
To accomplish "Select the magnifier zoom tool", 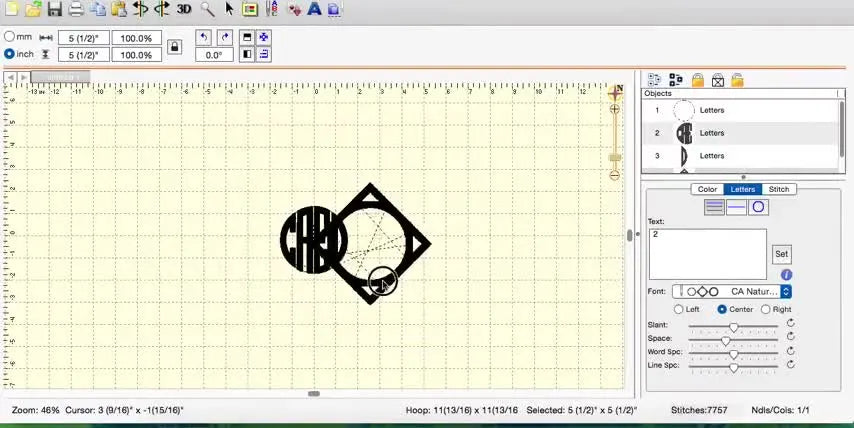I will (x=207, y=9).
